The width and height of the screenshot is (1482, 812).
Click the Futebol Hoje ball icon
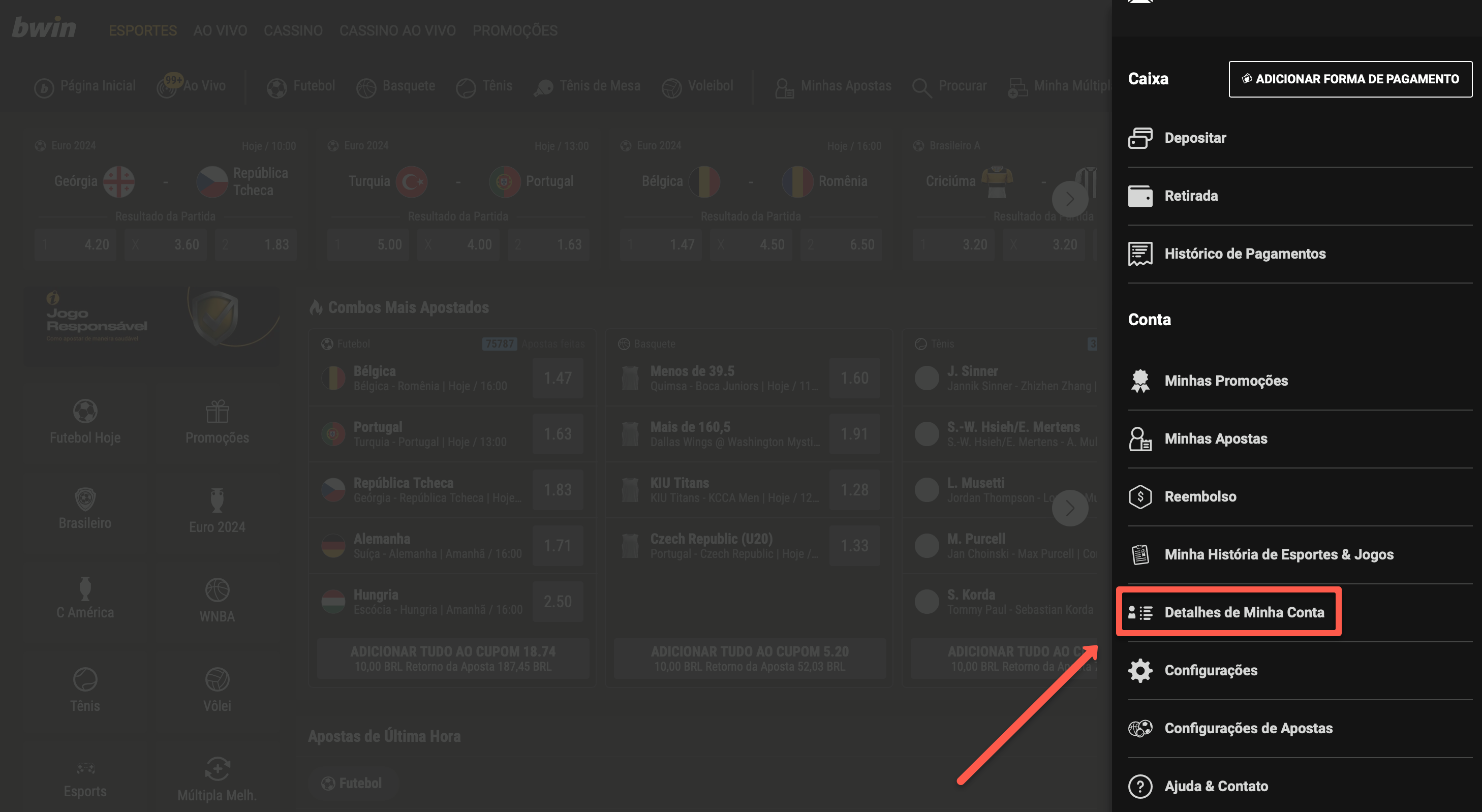85,411
